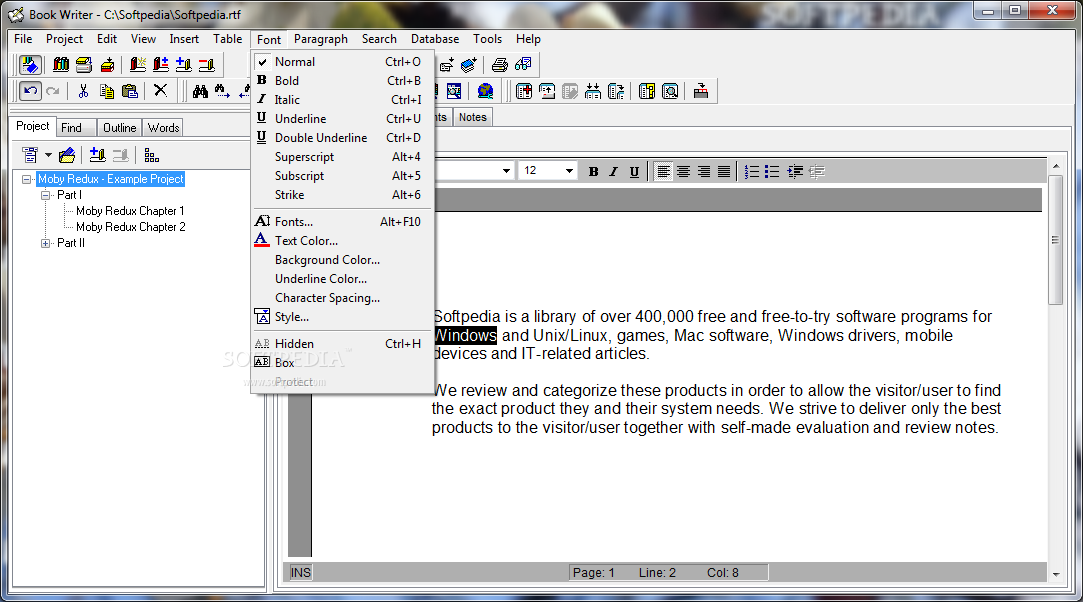Uncheck Normal in the Font menu

[x=343, y=61]
